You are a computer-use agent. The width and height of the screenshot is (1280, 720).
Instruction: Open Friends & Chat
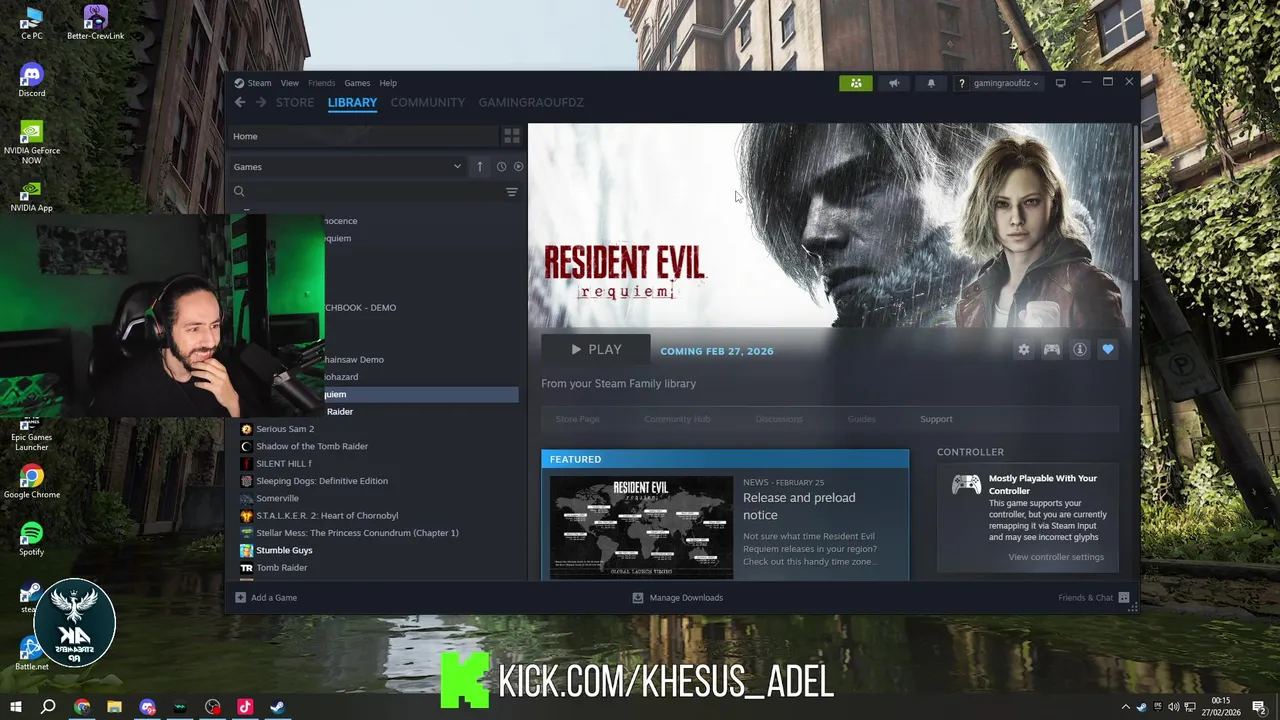[x=1094, y=598]
